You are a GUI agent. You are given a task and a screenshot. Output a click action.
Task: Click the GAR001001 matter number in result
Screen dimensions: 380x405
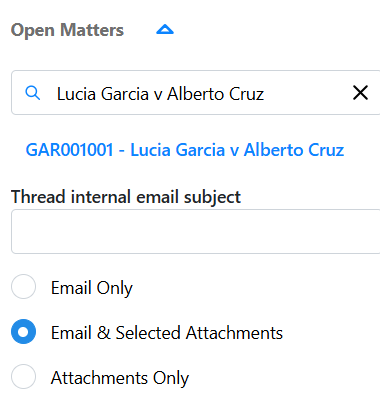pos(69,150)
